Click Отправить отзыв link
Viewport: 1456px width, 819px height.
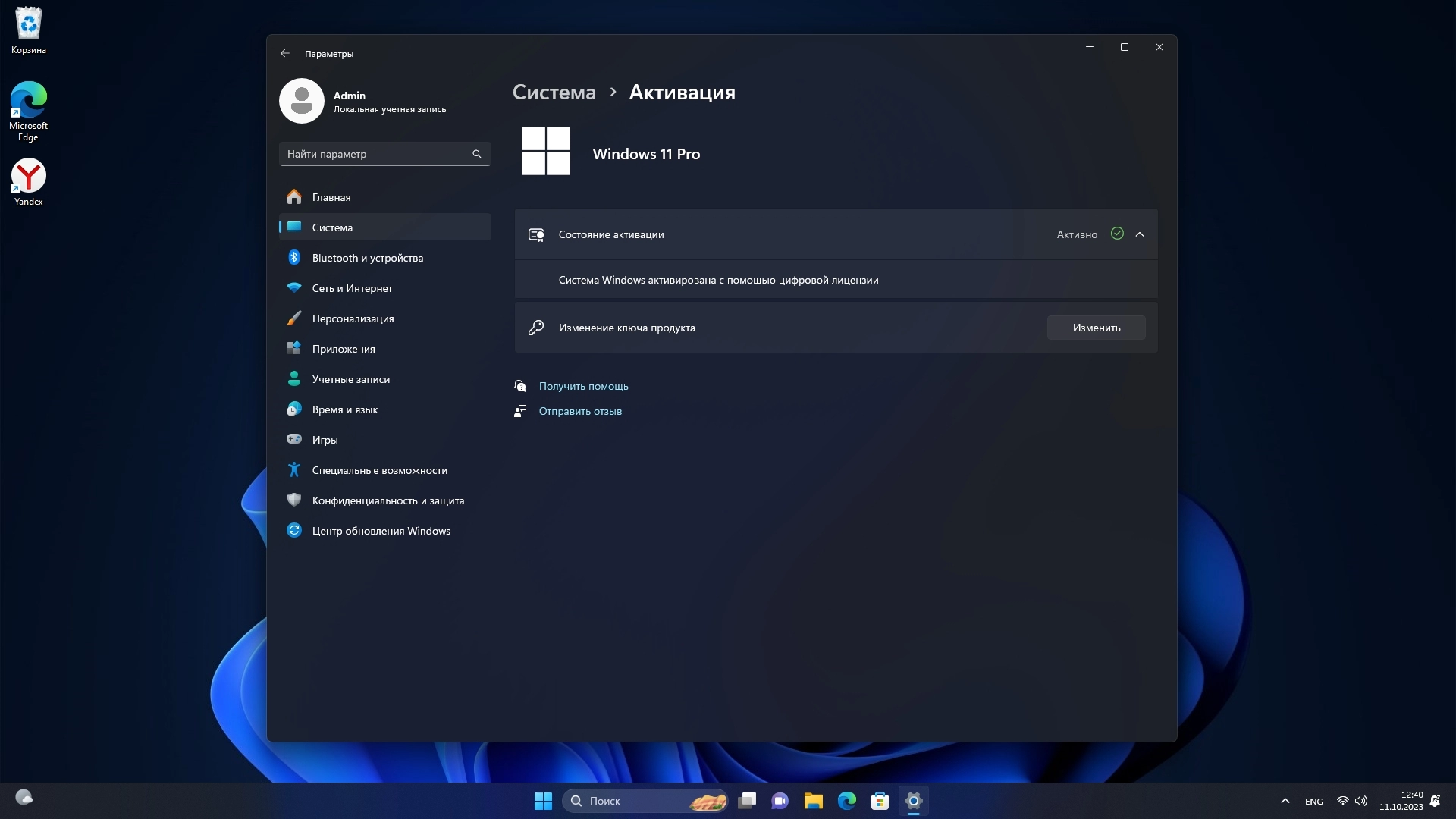point(580,411)
